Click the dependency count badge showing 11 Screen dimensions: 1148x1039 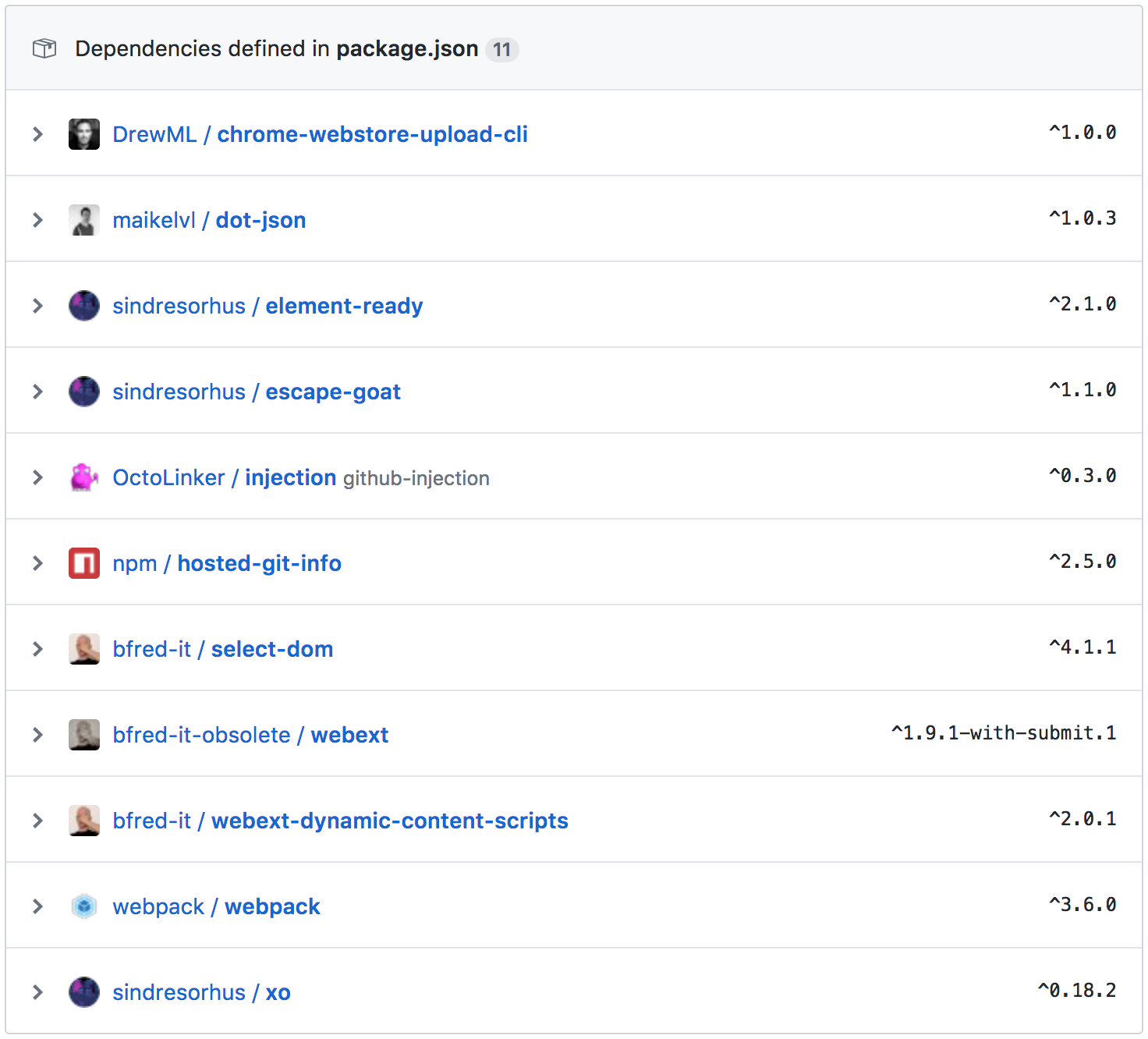(504, 48)
